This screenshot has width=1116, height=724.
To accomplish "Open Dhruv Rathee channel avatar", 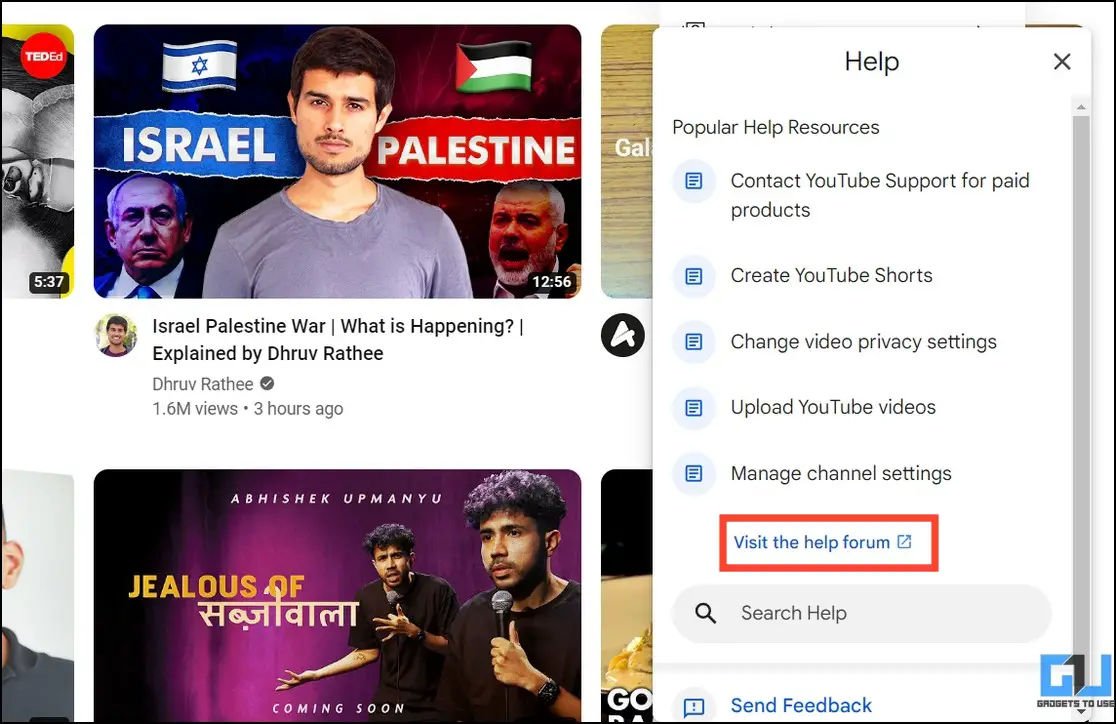I will pyautogui.click(x=115, y=335).
